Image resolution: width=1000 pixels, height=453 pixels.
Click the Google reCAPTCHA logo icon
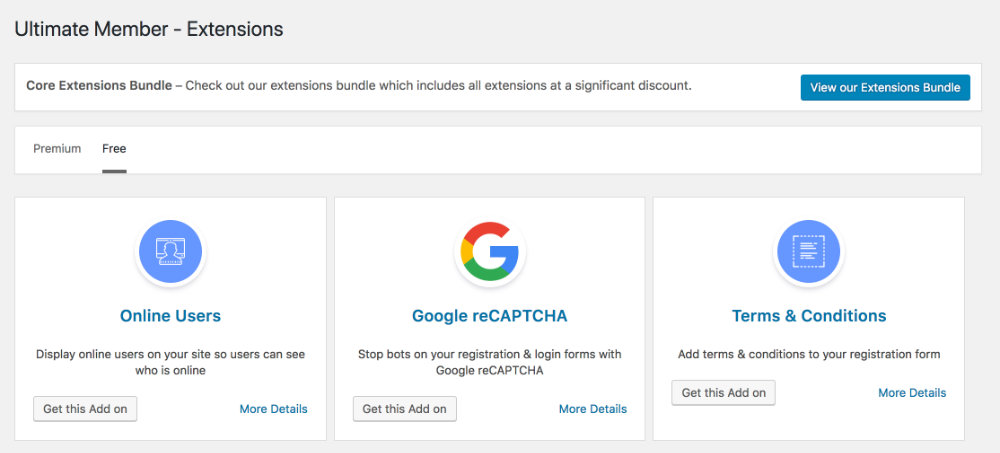[490, 251]
